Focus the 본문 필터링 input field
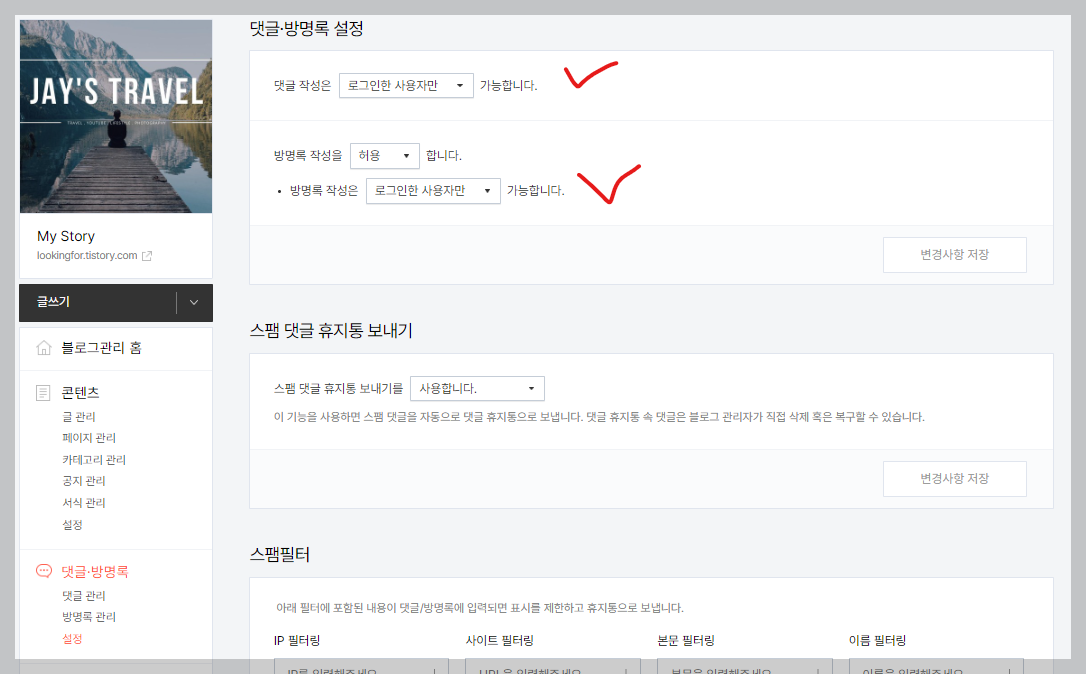Screen dimensions: 1086x674 pos(744,666)
